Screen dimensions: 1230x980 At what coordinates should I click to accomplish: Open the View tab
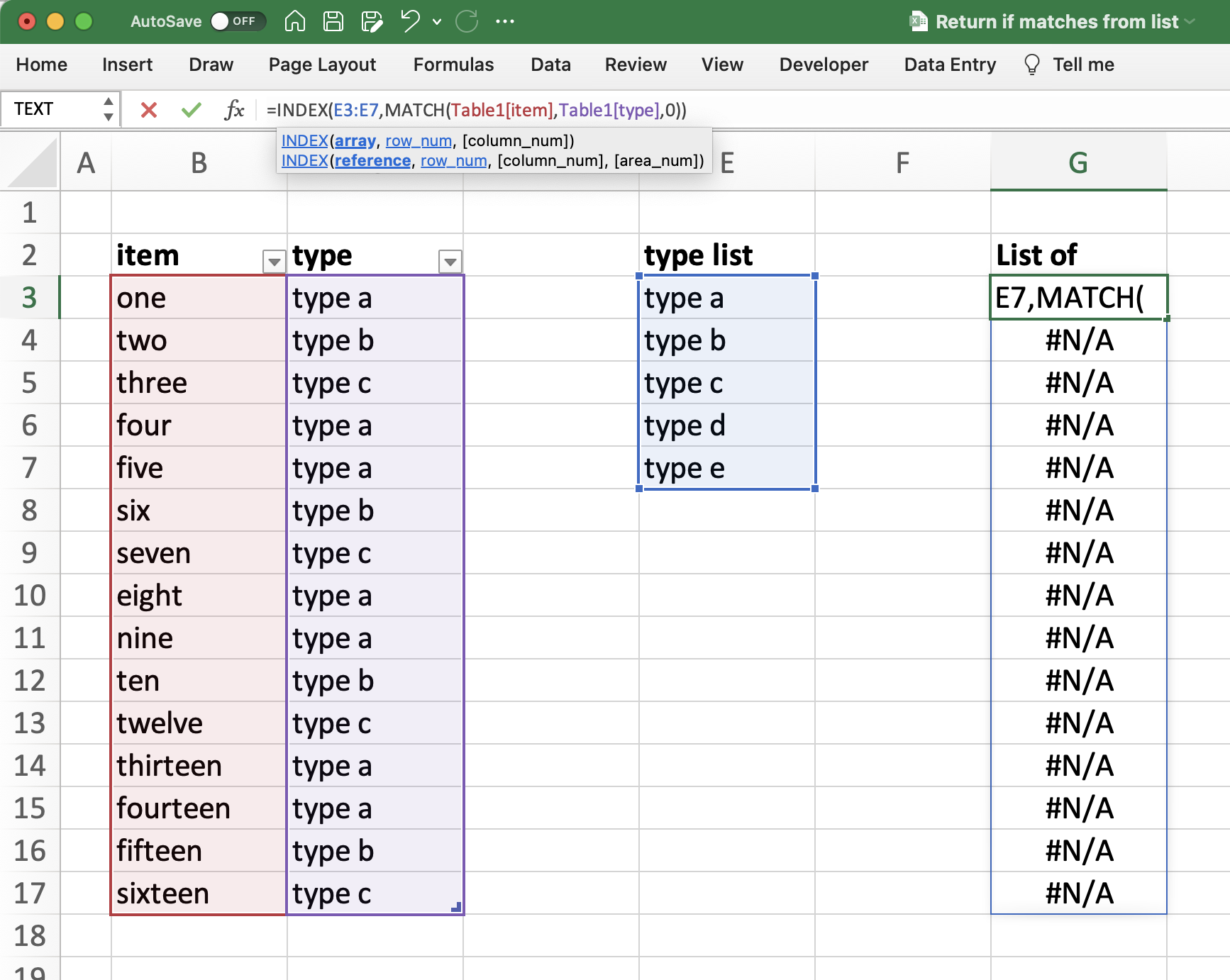(x=722, y=65)
